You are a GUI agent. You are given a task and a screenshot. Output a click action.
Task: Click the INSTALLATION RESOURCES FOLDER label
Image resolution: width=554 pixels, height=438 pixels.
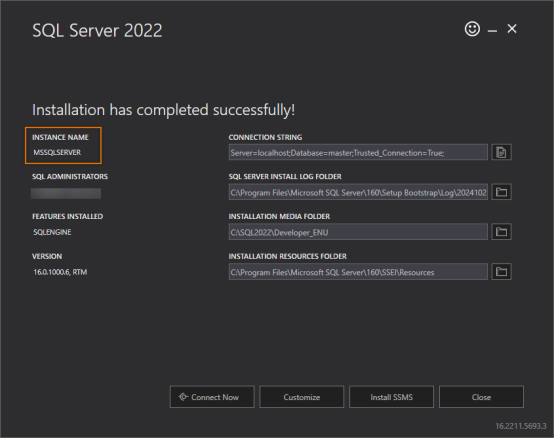(288, 256)
